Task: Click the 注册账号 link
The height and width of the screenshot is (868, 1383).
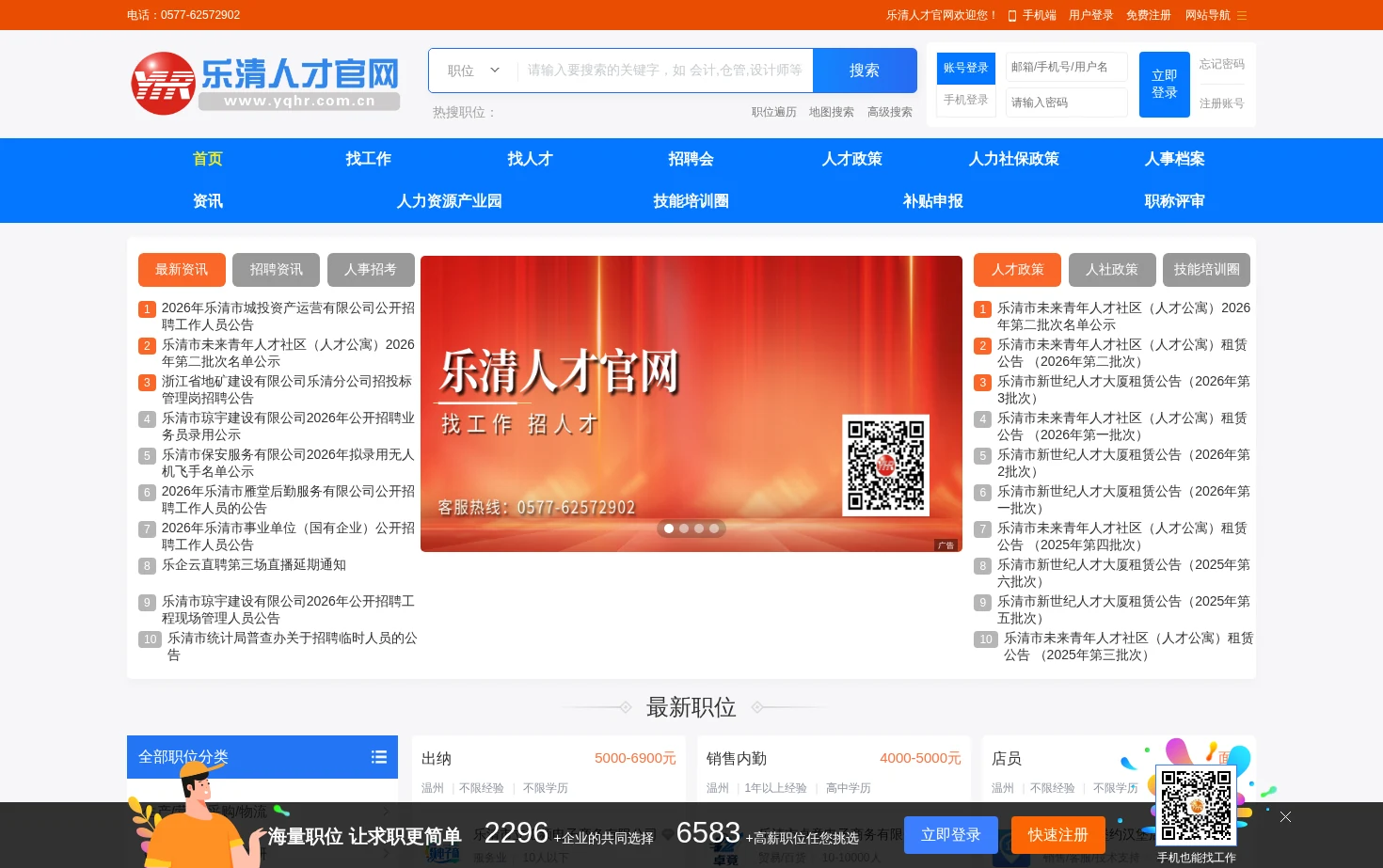Action: tap(1222, 103)
